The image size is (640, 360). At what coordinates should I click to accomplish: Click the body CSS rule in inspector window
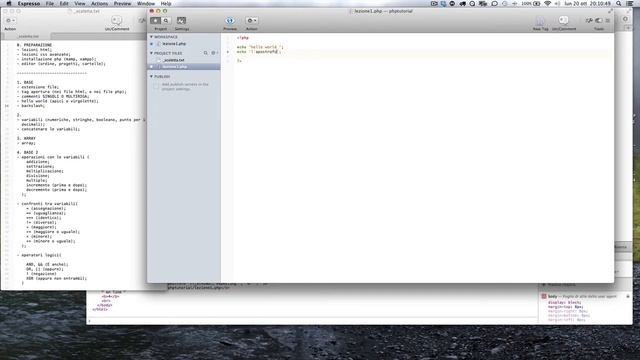[x=579, y=296]
